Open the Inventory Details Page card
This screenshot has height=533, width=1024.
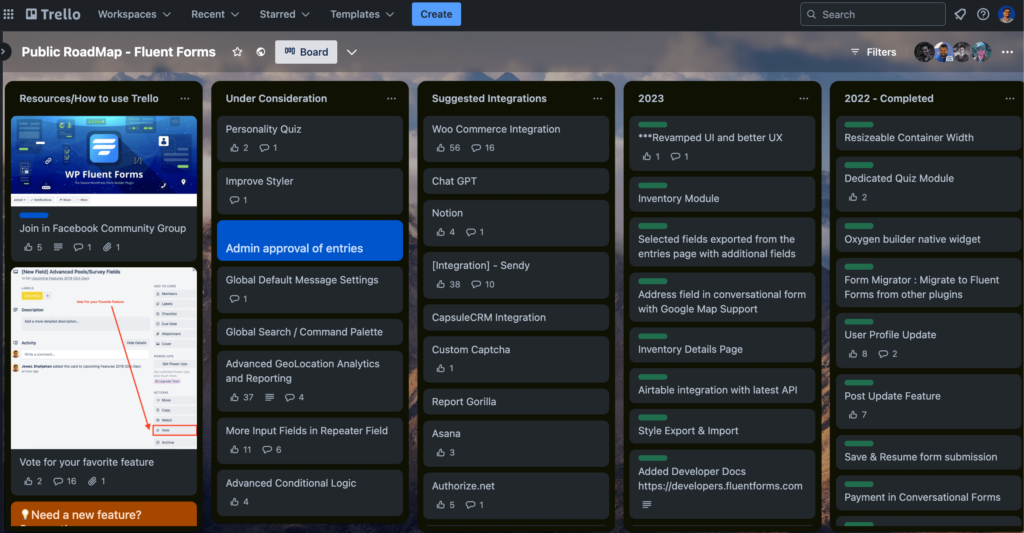tap(722, 344)
